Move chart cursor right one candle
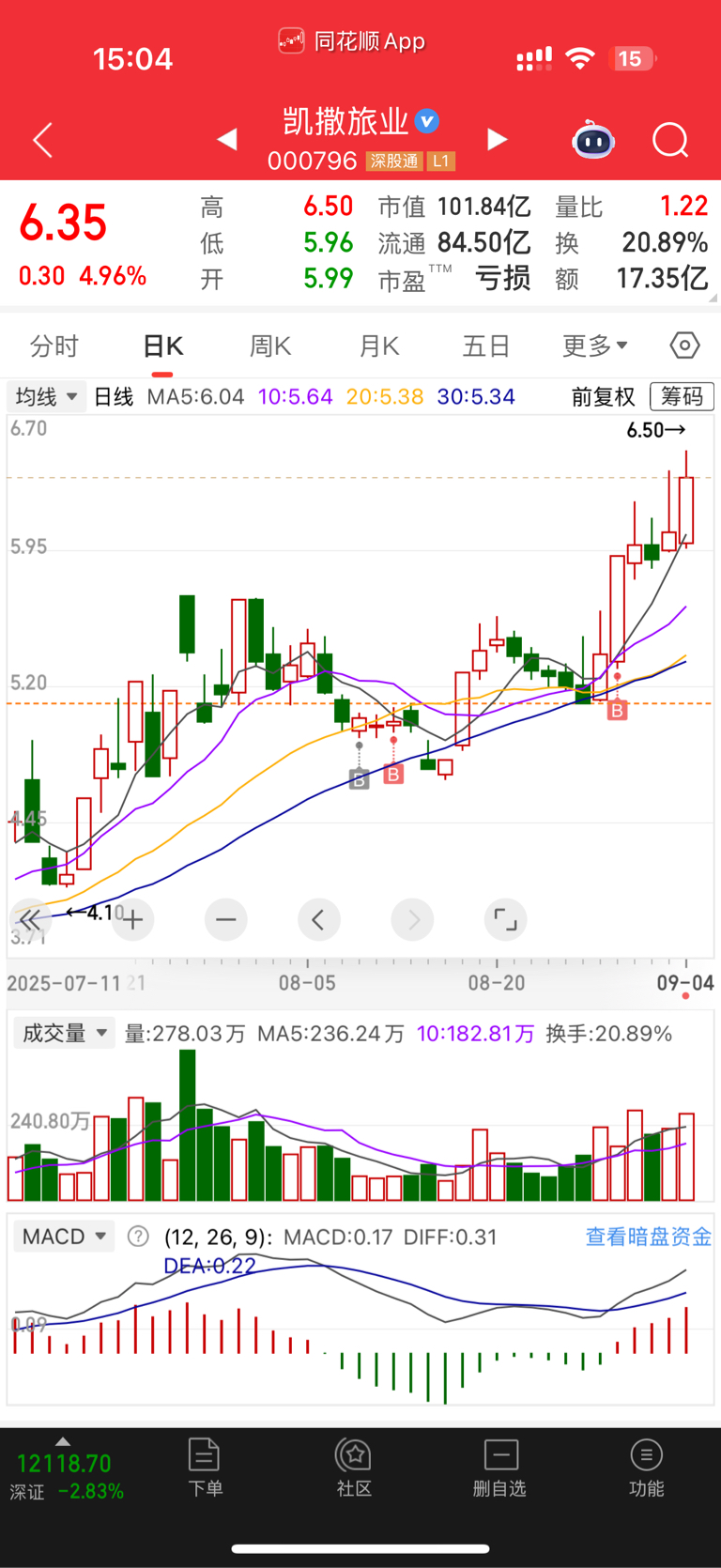This screenshot has height=1568, width=721. pos(413,919)
